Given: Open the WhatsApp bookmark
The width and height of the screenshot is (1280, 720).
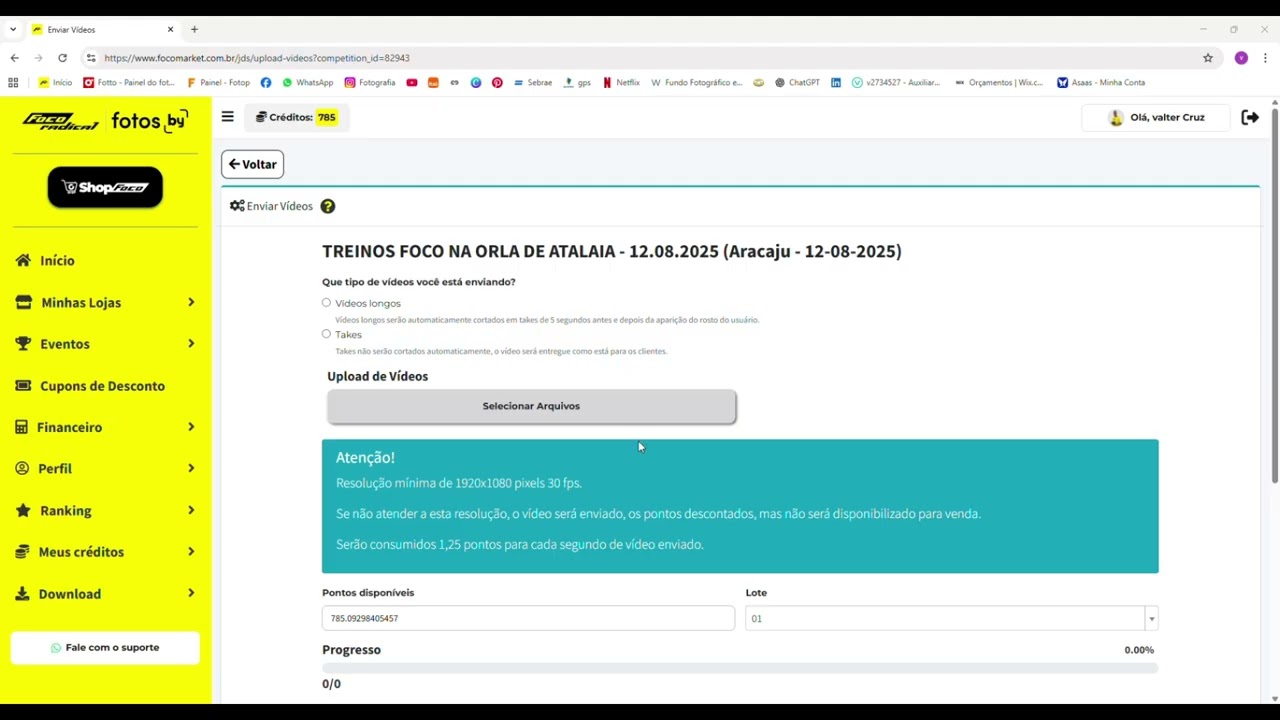Looking at the screenshot, I should (x=308, y=83).
